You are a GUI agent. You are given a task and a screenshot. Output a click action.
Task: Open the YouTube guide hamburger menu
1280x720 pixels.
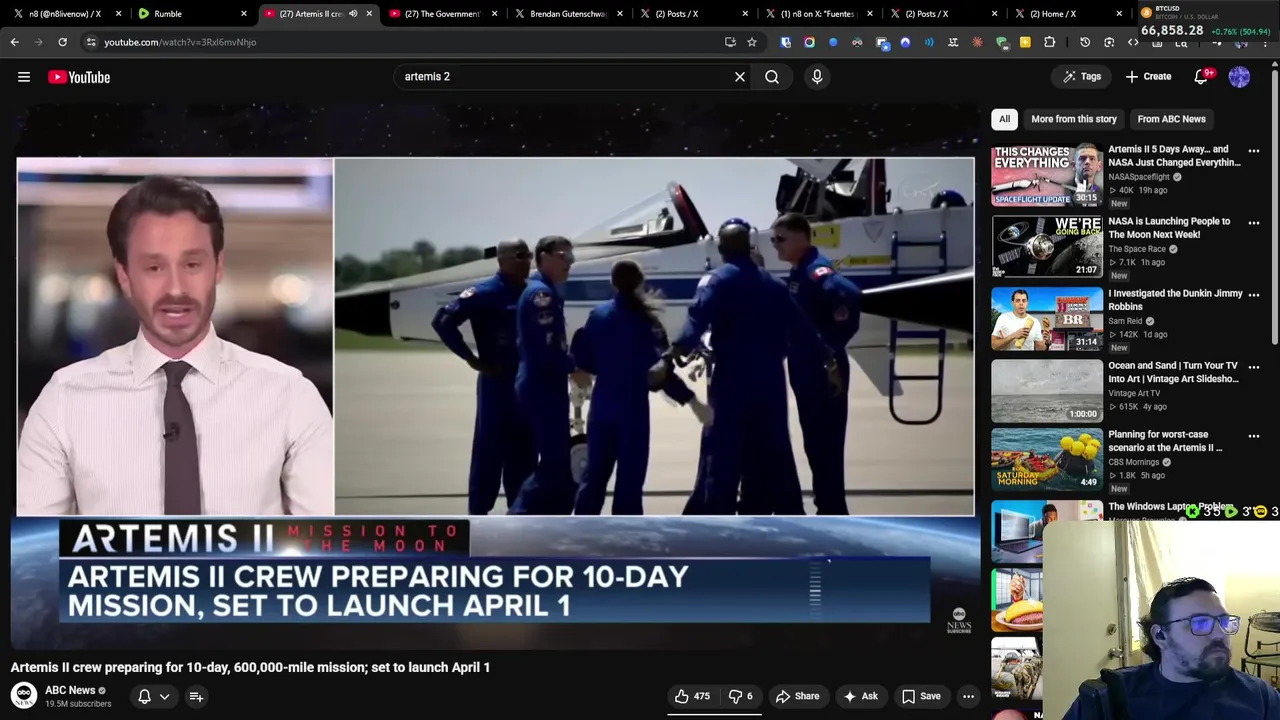coord(24,77)
